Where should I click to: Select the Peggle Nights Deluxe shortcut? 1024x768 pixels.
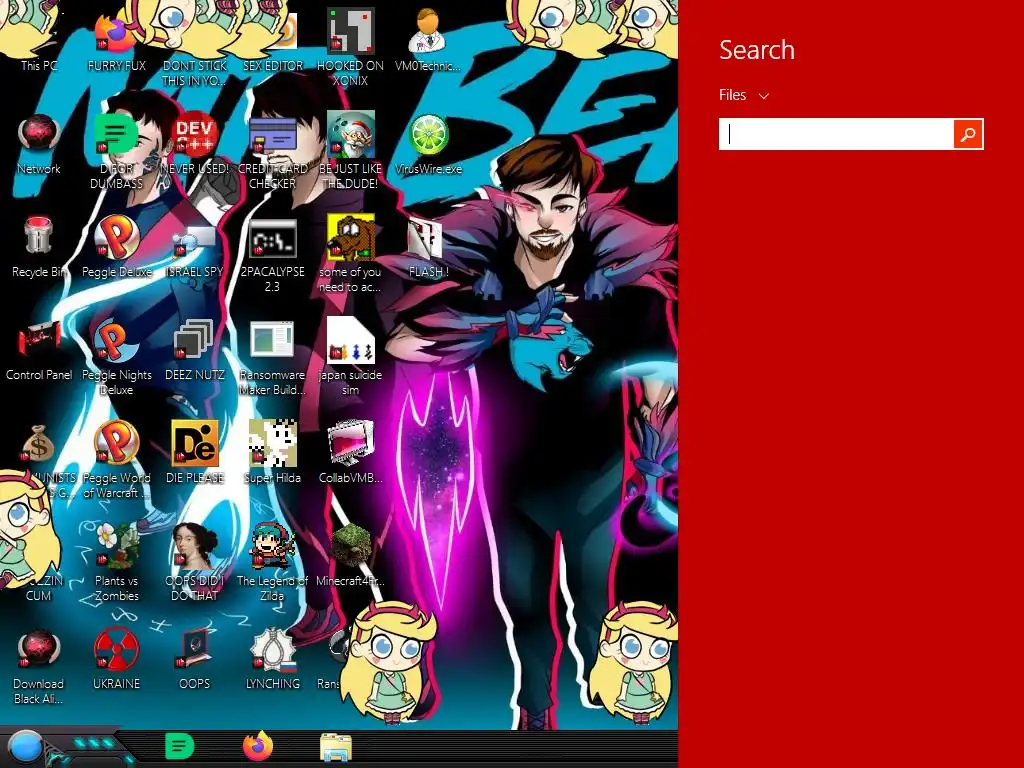(116, 358)
